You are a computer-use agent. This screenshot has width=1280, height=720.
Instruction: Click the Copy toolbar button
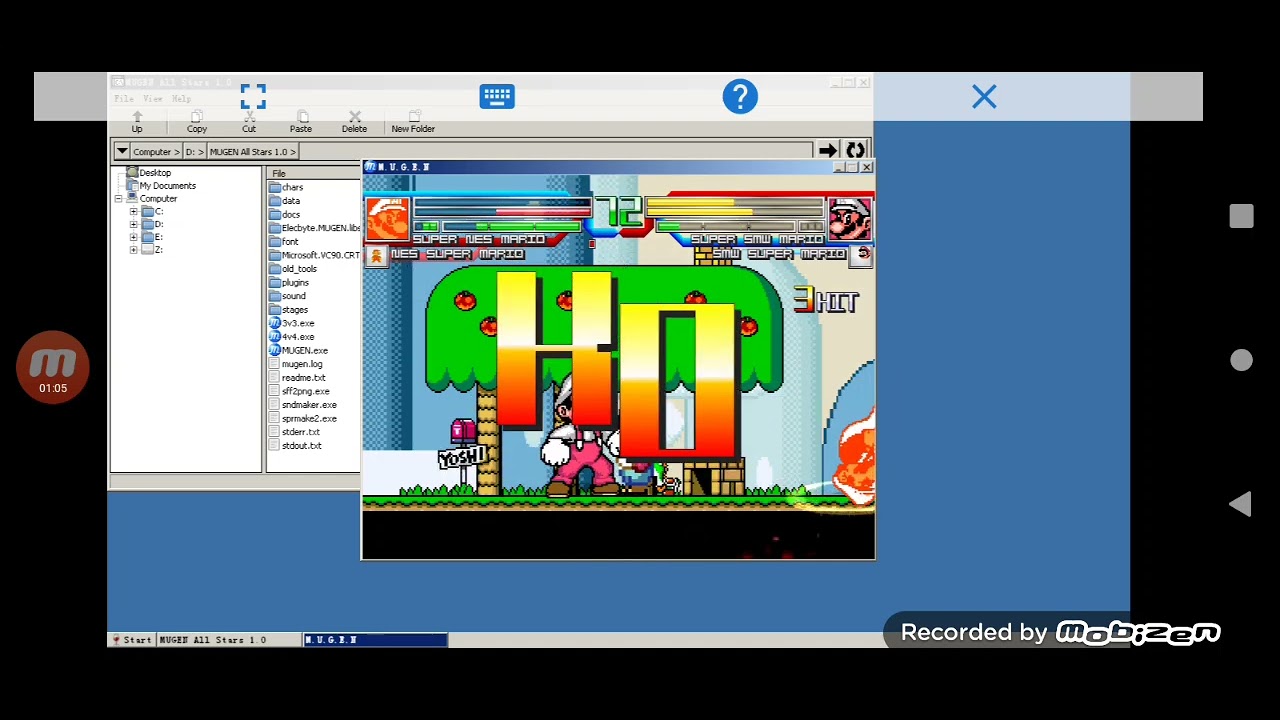coord(197,122)
